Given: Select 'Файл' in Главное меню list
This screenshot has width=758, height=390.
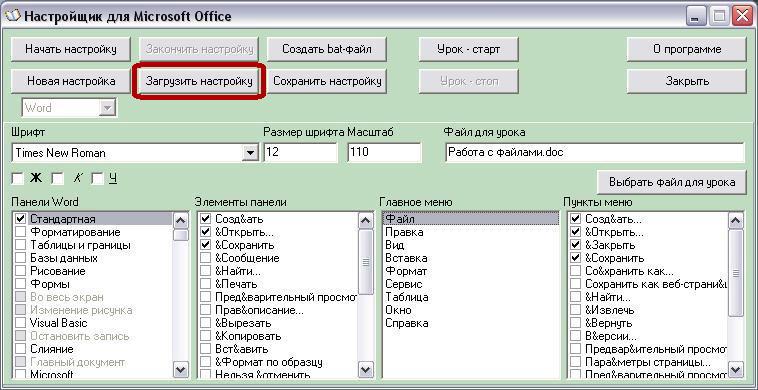Looking at the screenshot, I should click(470, 219).
